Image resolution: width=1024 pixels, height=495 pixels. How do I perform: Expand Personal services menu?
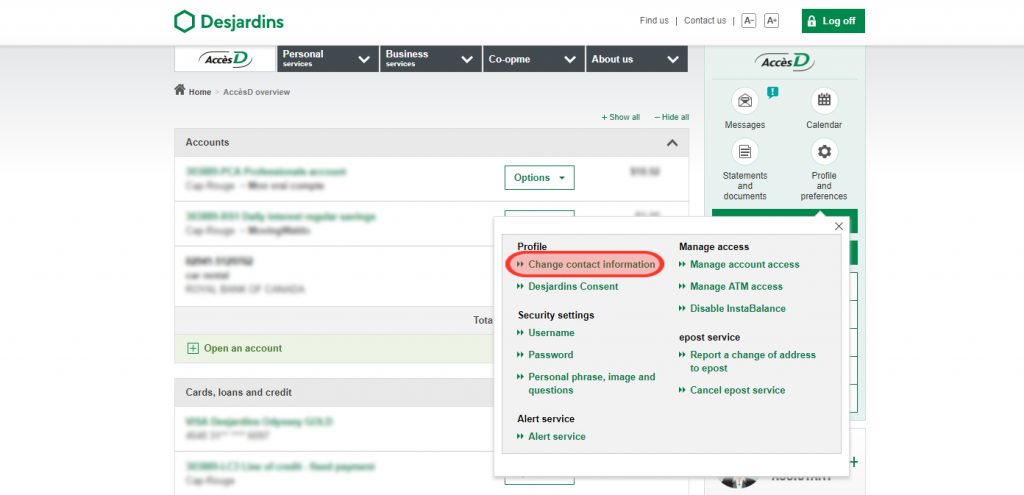coord(328,59)
